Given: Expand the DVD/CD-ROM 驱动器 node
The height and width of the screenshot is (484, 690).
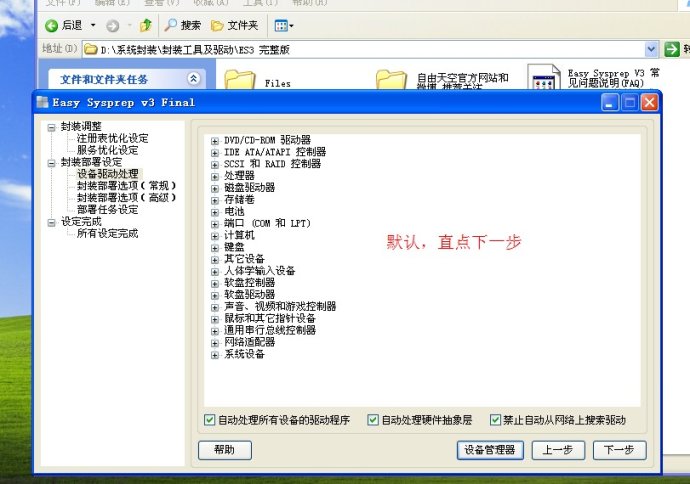Looking at the screenshot, I should point(215,141).
